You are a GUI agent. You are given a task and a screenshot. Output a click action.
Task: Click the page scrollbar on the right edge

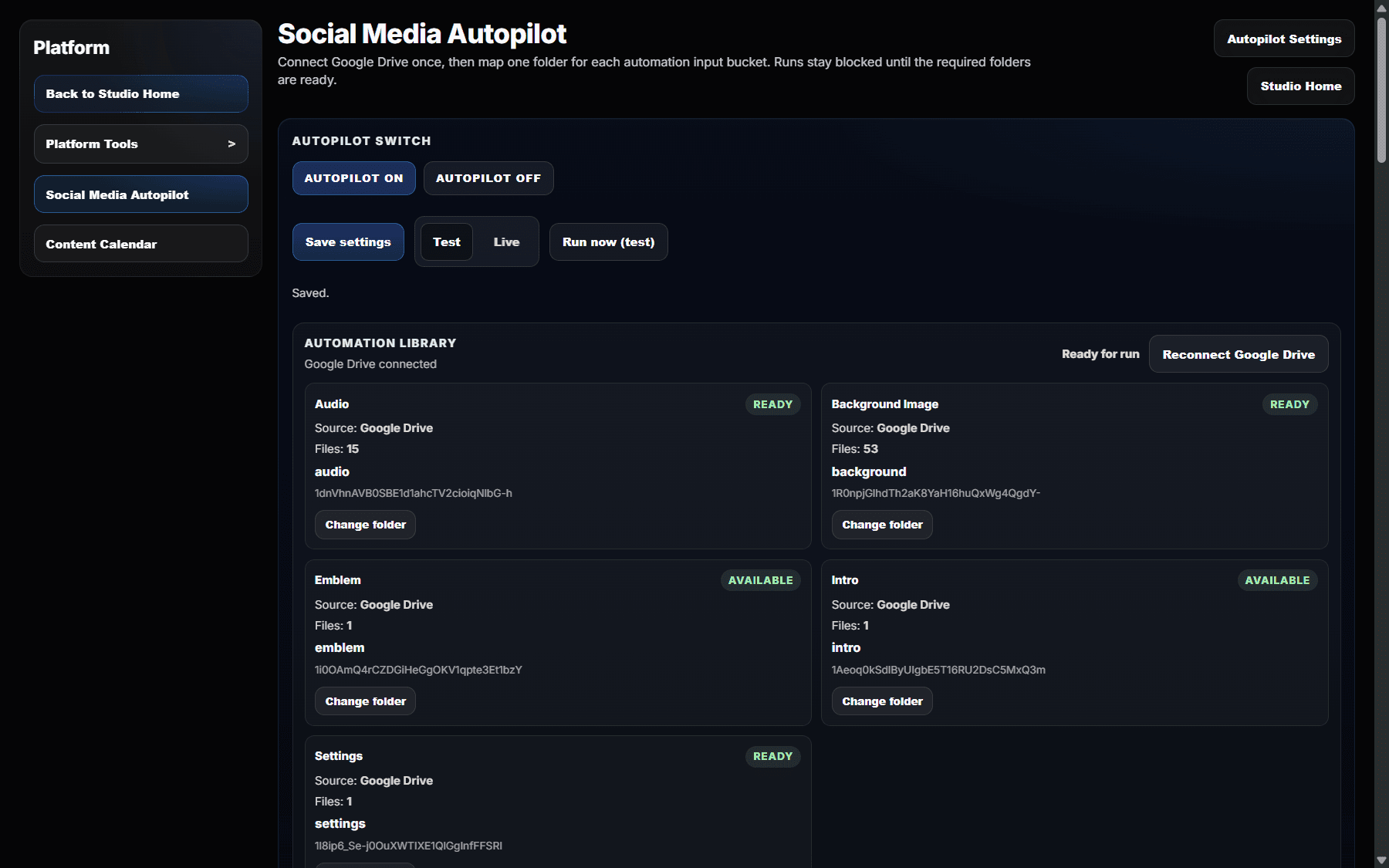(x=1381, y=85)
